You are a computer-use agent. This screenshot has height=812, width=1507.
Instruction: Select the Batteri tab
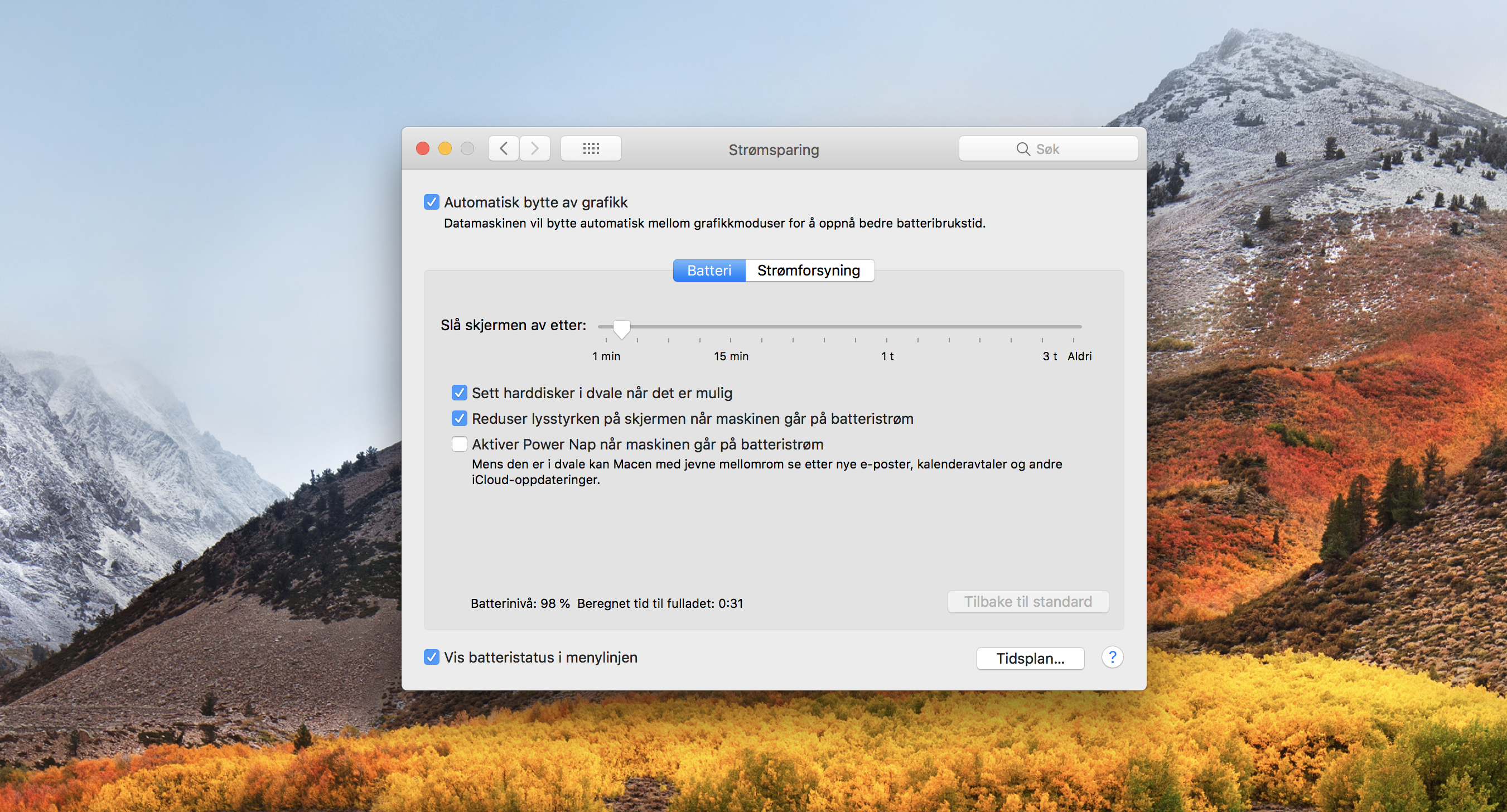(x=709, y=270)
